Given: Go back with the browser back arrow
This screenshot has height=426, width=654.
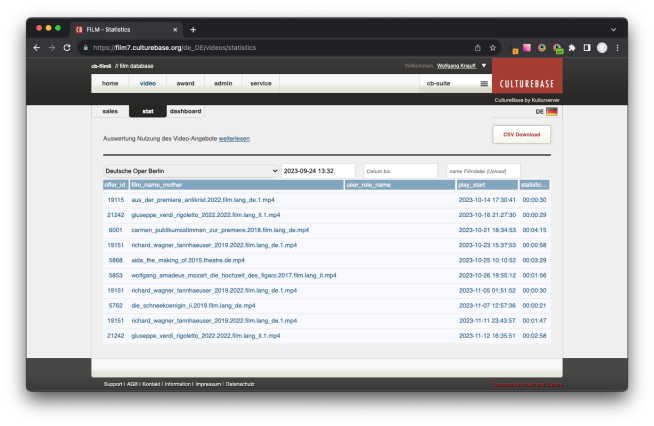Looking at the screenshot, I should click(37, 47).
